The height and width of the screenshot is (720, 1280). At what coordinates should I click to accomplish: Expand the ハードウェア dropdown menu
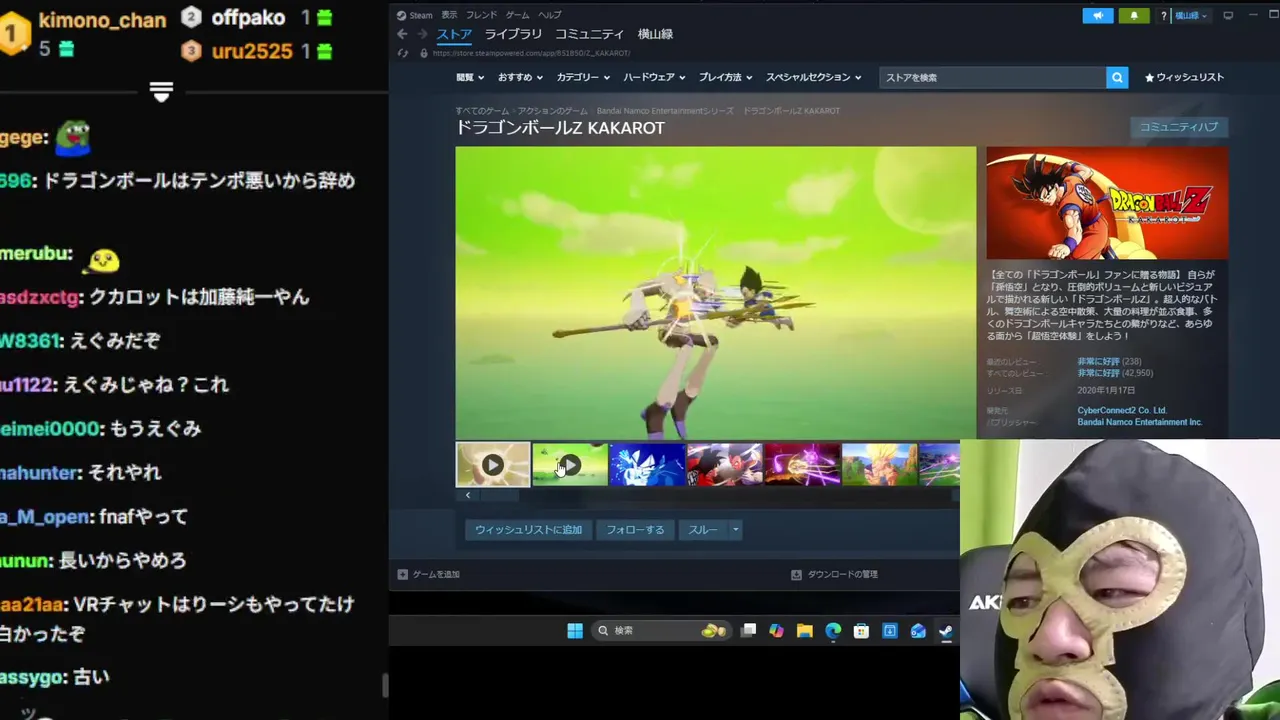click(654, 77)
